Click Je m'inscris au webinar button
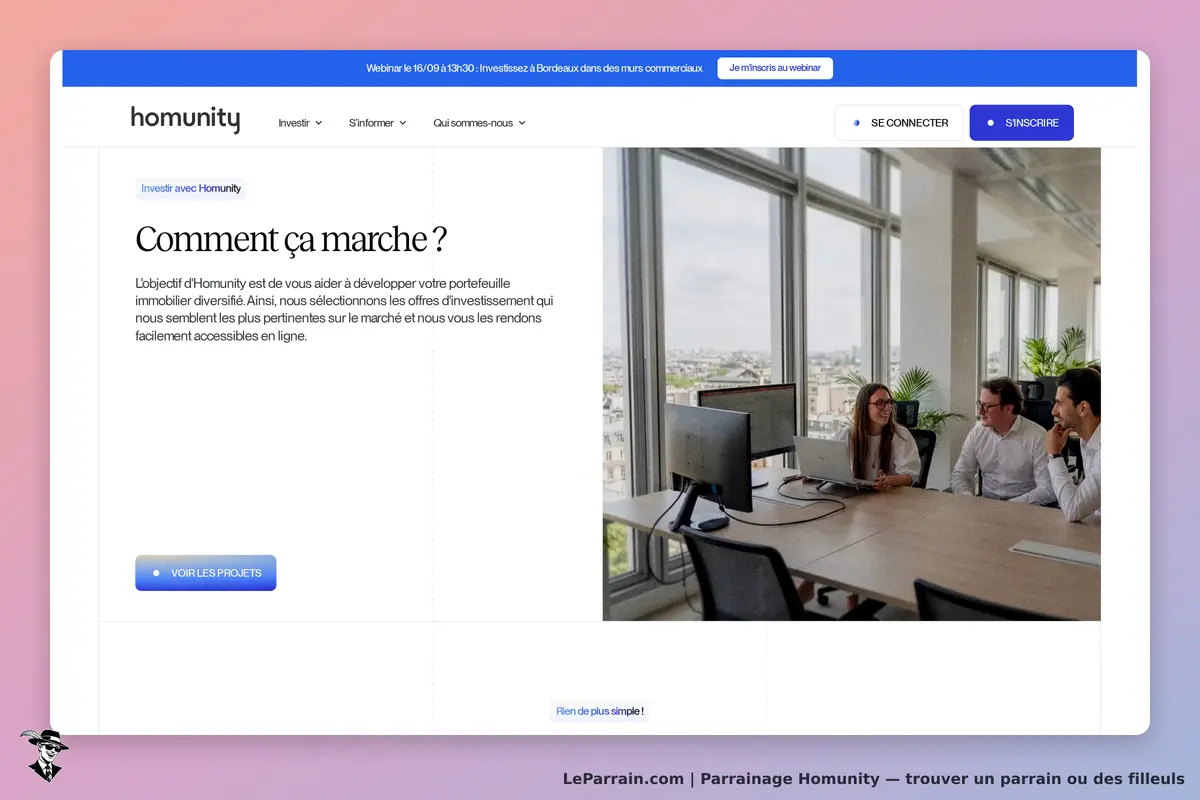Screen dimensions: 1200x800 (x=775, y=68)
